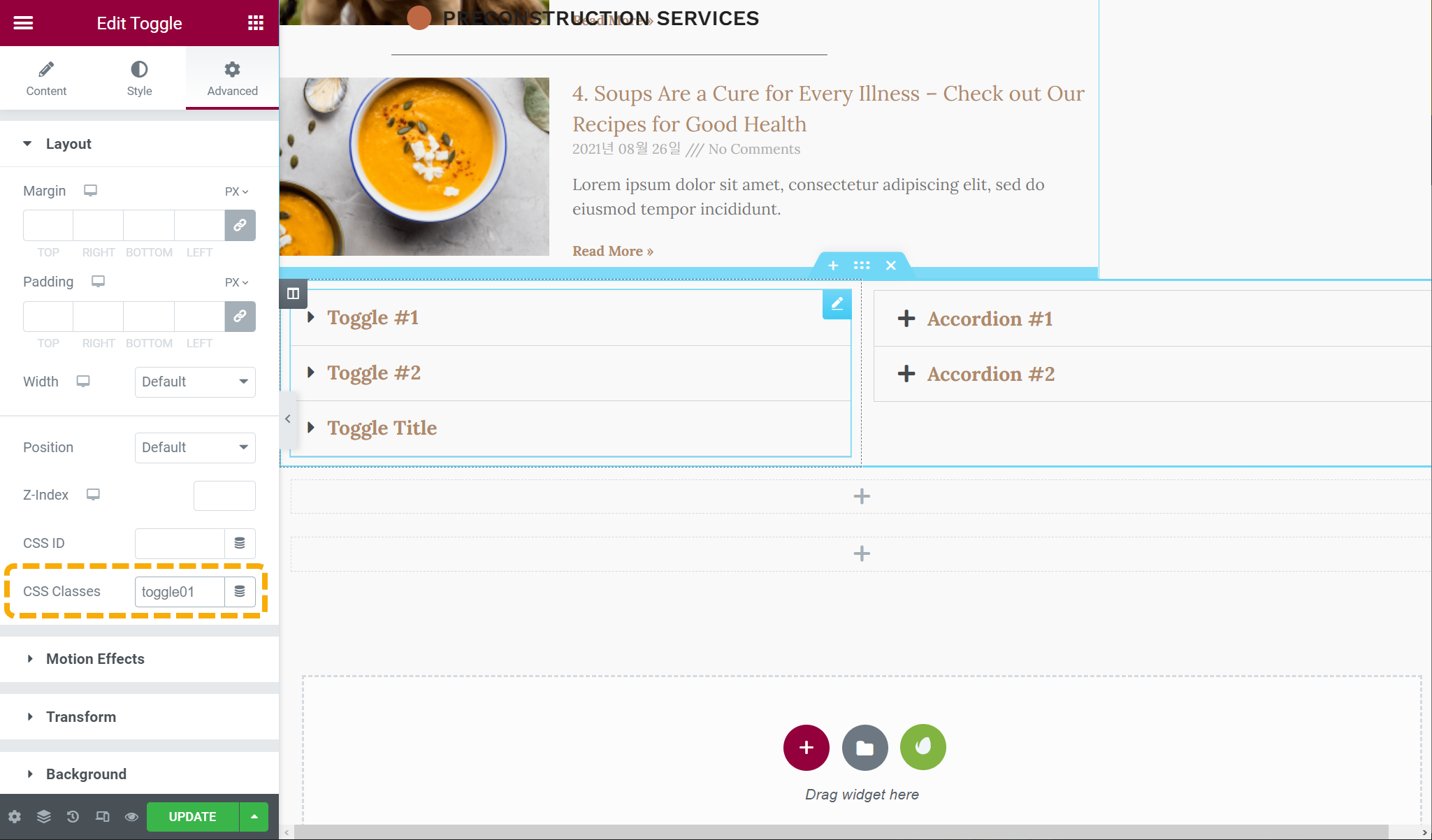Image resolution: width=1432 pixels, height=840 pixels.
Task: Switch to the Style tab
Action: pyautogui.click(x=139, y=78)
